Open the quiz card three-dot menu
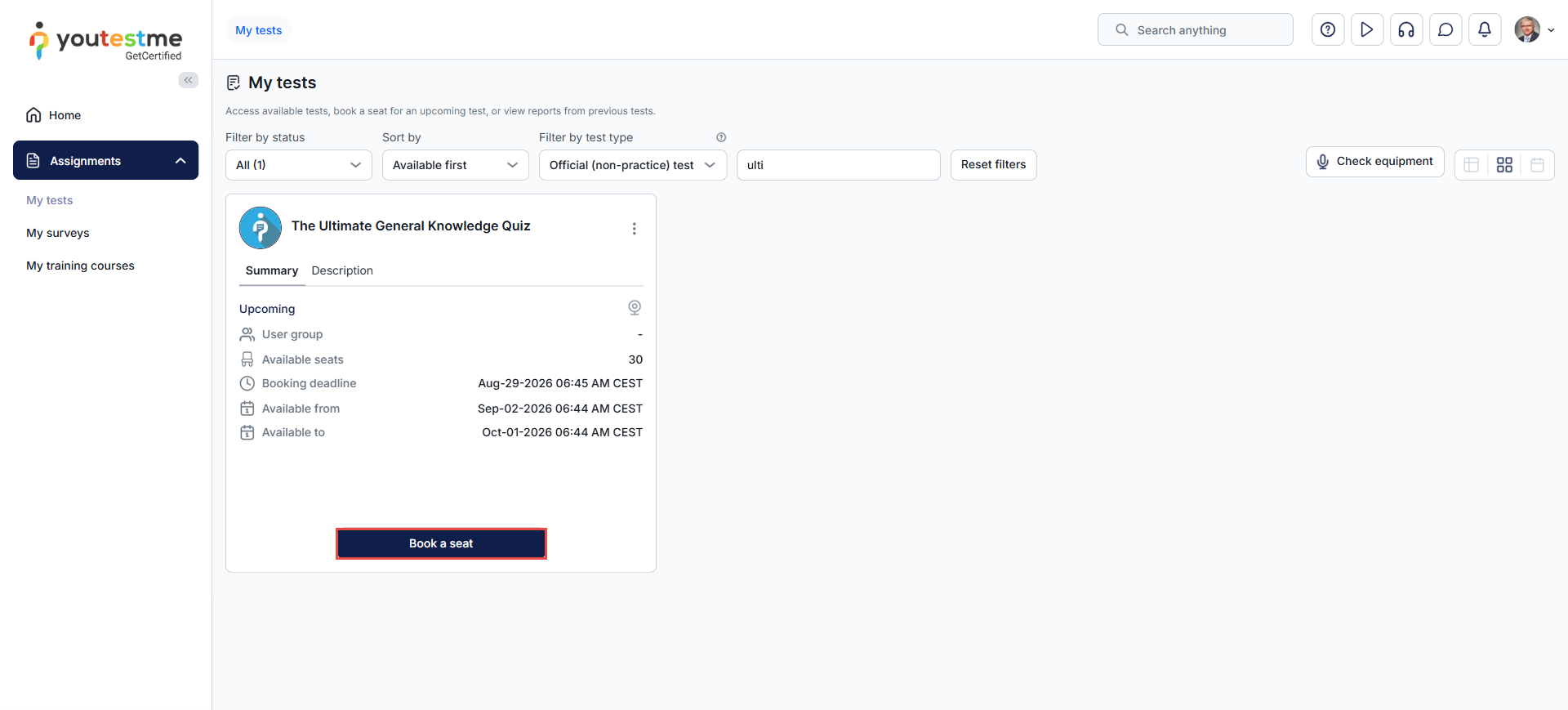 click(x=634, y=229)
